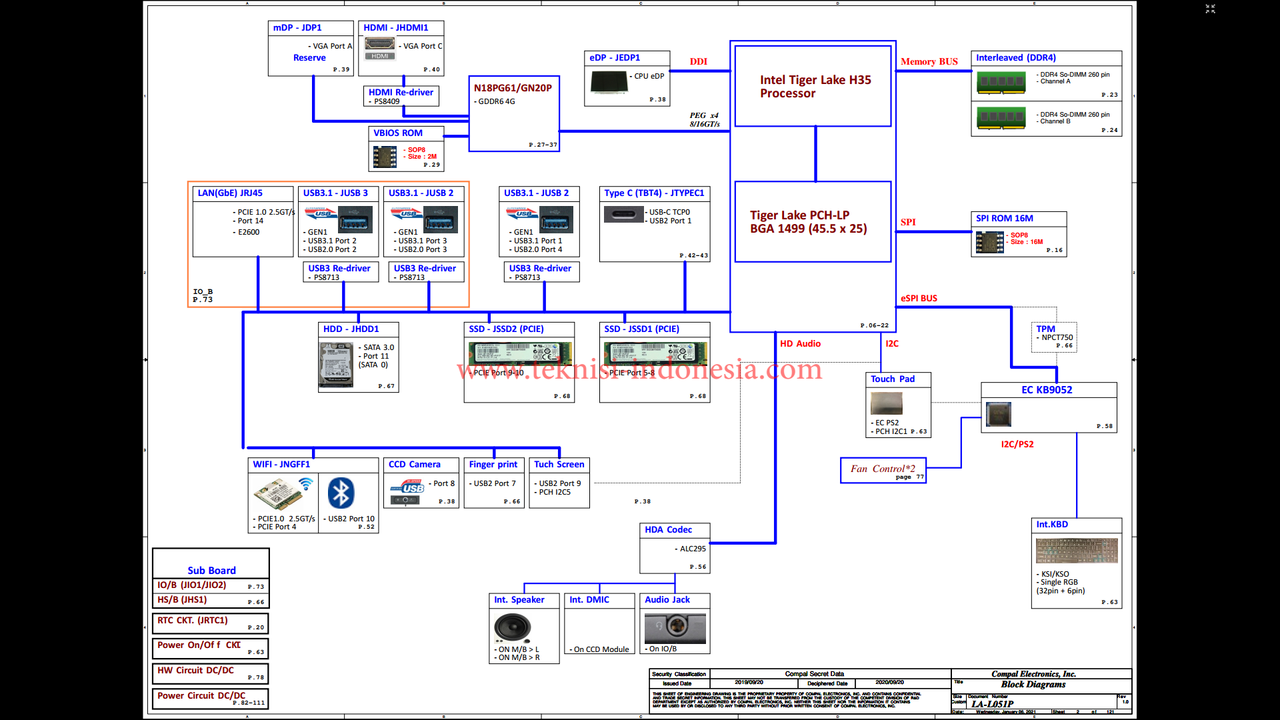
Task: Click the EC KB9052 chip image
Action: click(998, 413)
